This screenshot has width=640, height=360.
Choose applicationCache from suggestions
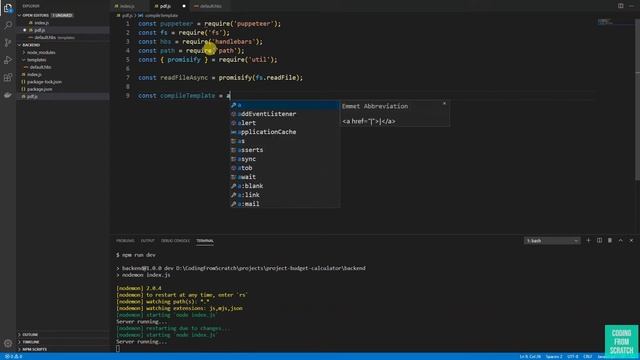click(284, 132)
